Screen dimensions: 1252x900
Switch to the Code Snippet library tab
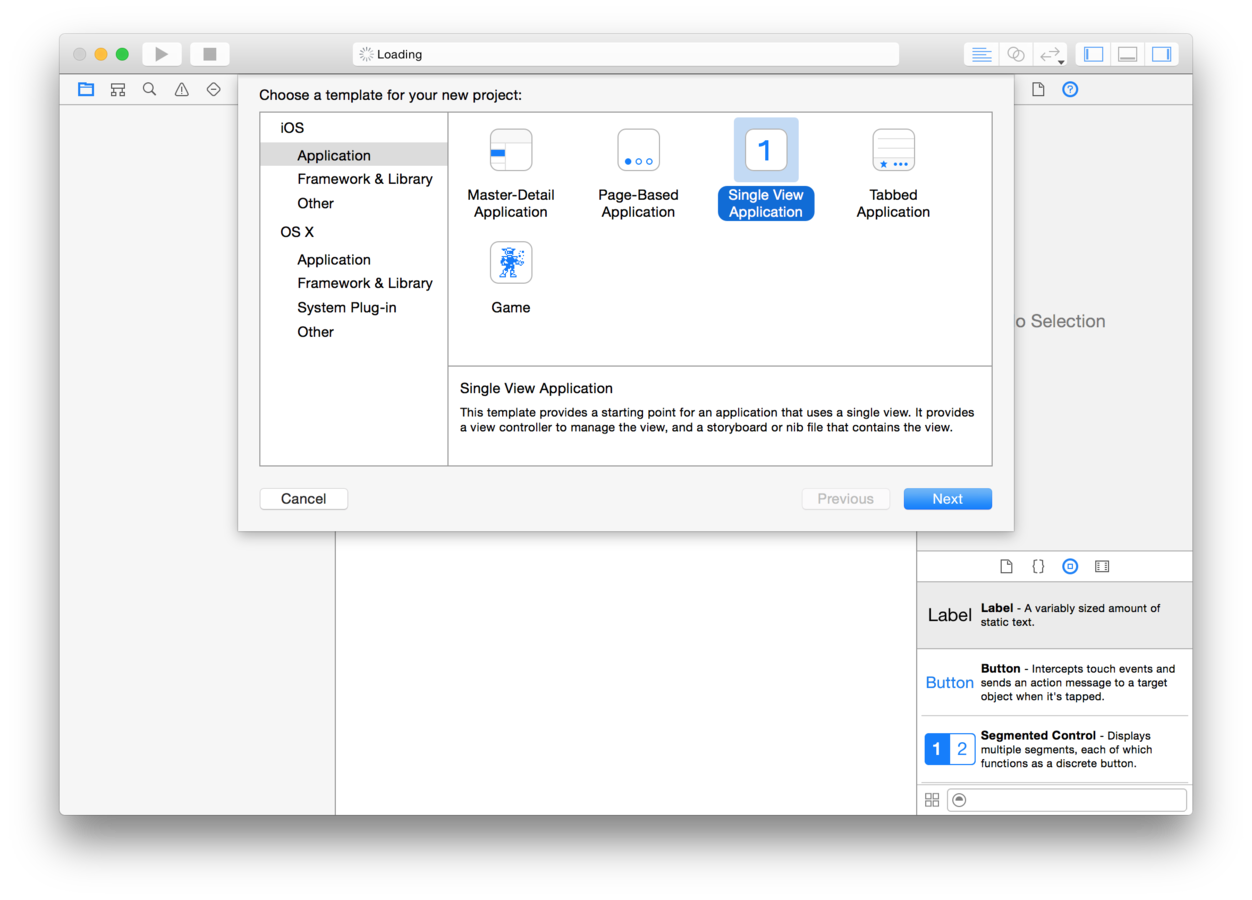pos(1038,565)
